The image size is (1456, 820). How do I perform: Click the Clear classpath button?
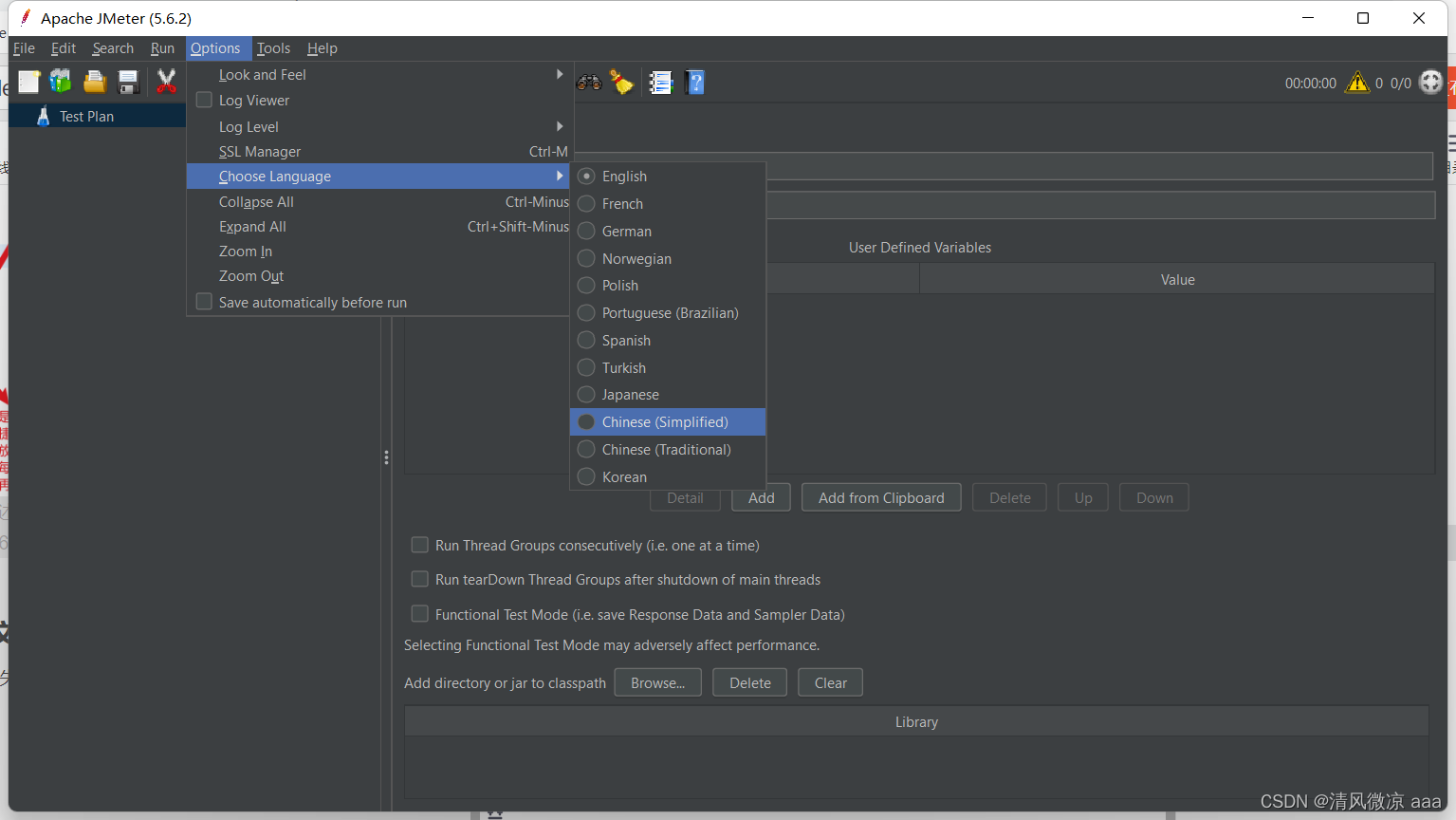click(x=831, y=683)
